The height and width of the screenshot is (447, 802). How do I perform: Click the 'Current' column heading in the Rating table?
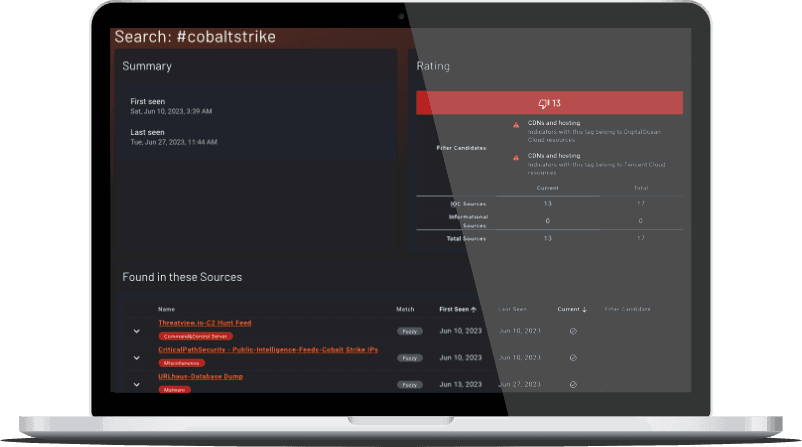pyautogui.click(x=548, y=188)
